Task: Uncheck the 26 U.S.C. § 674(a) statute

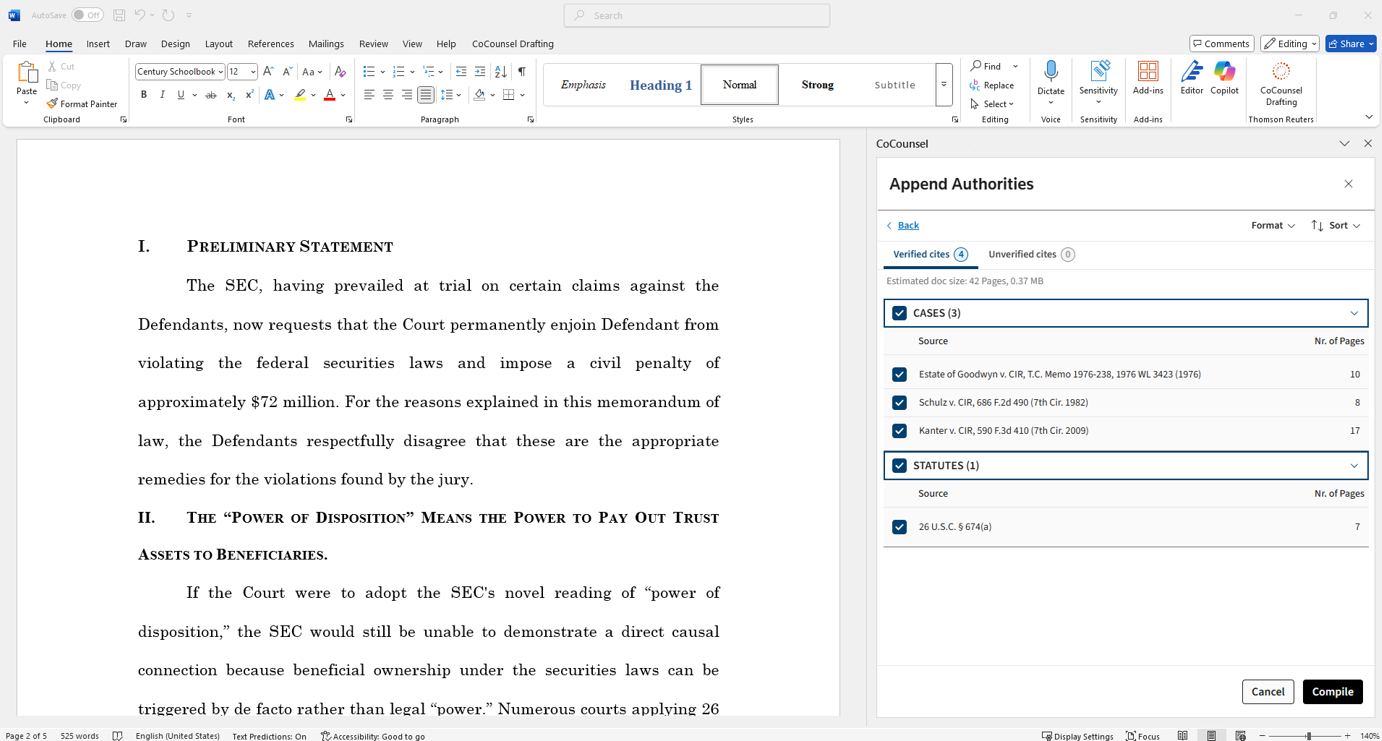Action: coord(899,527)
